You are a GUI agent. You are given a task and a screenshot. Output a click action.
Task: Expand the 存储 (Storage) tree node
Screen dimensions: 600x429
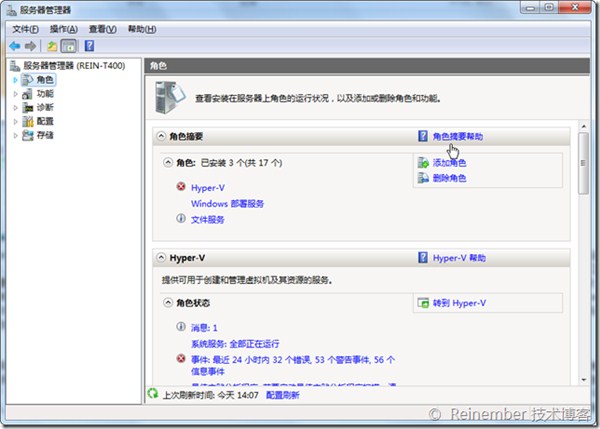[x=16, y=135]
